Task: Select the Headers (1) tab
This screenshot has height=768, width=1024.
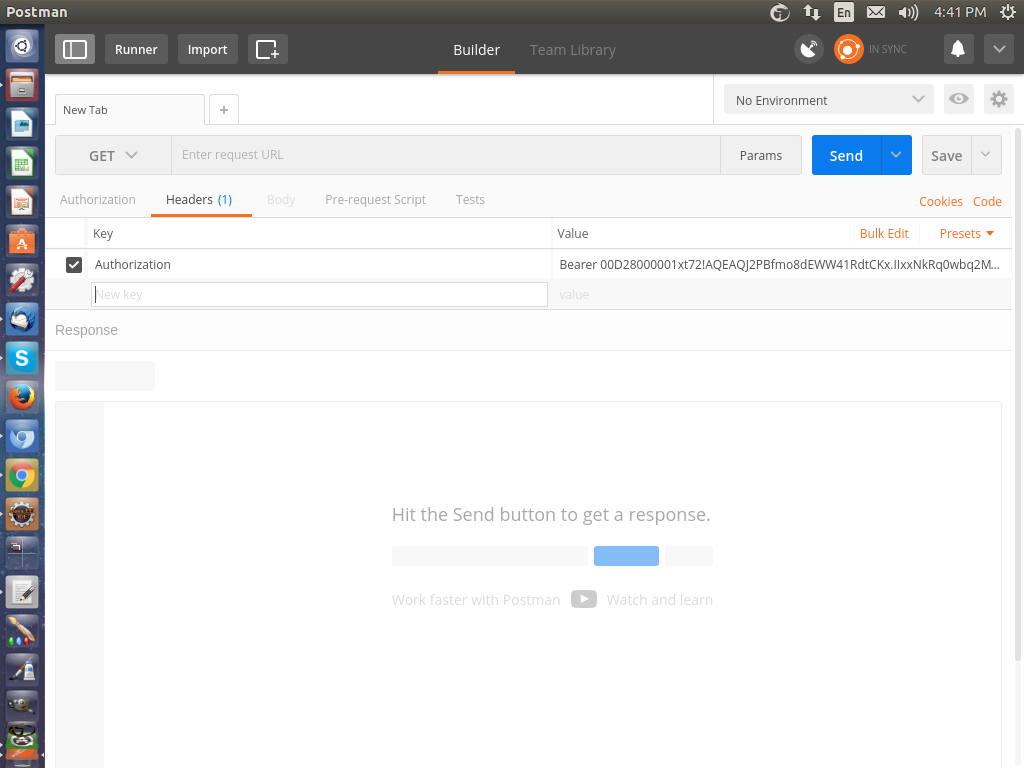Action: 199,199
